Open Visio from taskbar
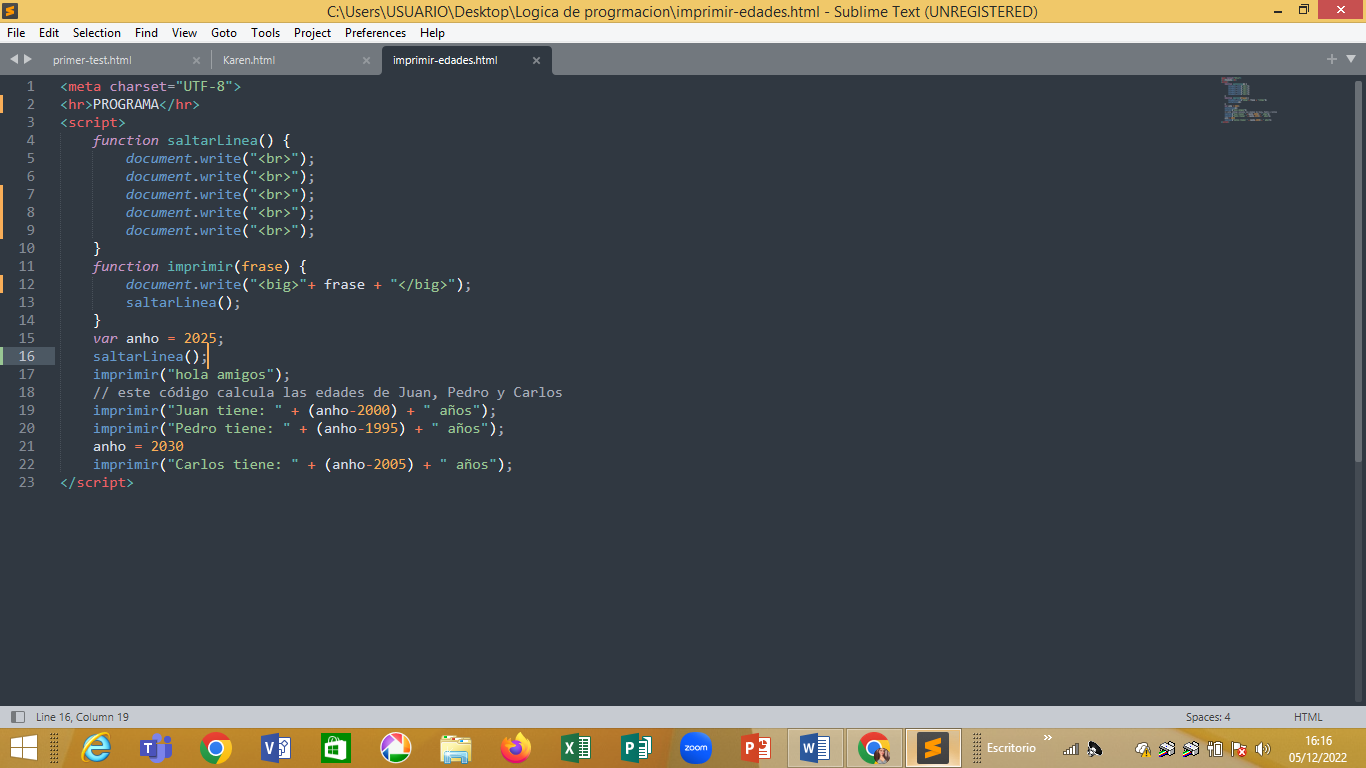The image size is (1366, 768). pyautogui.click(x=276, y=748)
